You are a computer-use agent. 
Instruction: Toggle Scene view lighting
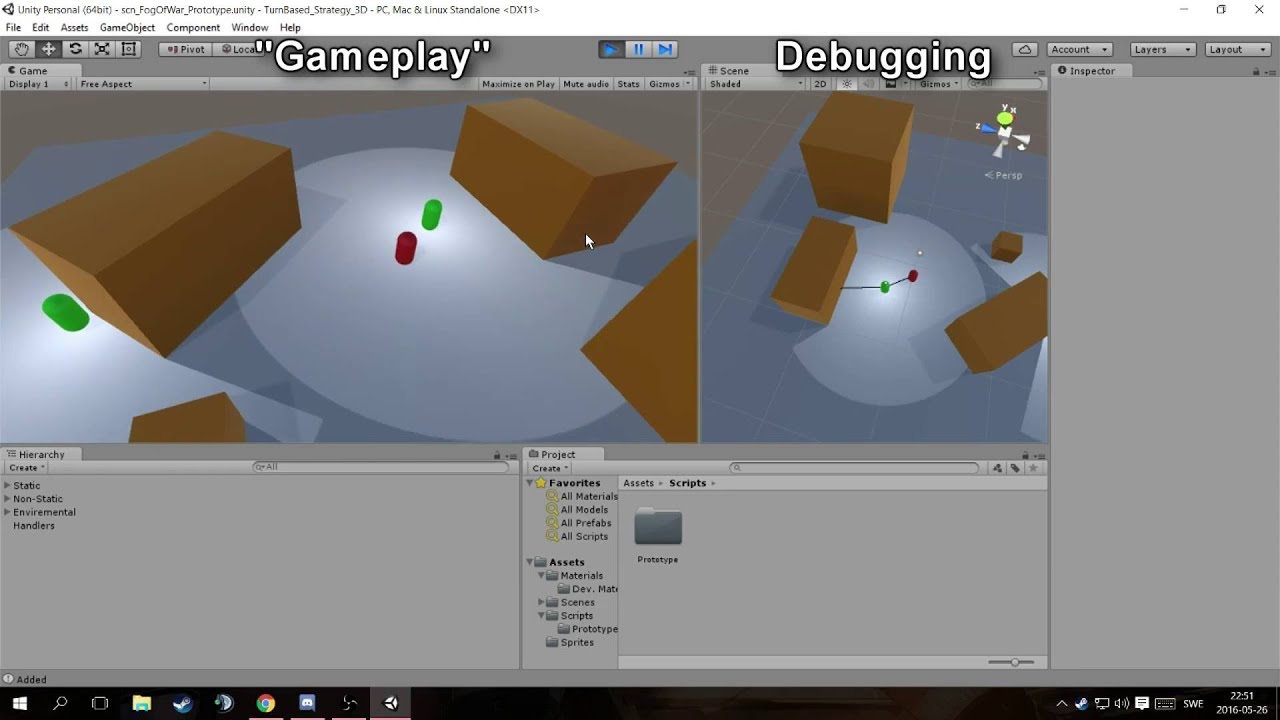(847, 84)
